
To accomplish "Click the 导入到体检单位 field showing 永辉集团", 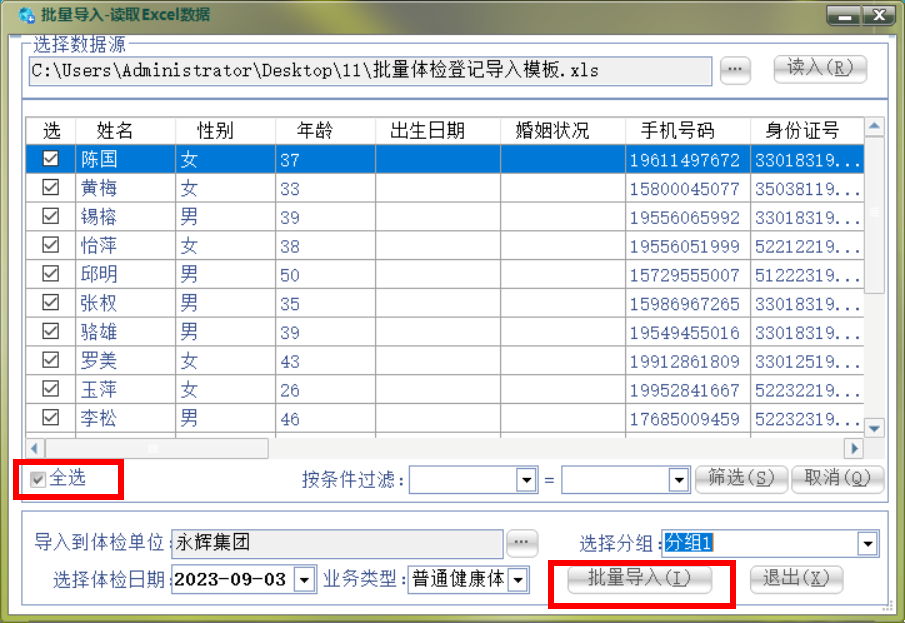I will click(x=338, y=544).
